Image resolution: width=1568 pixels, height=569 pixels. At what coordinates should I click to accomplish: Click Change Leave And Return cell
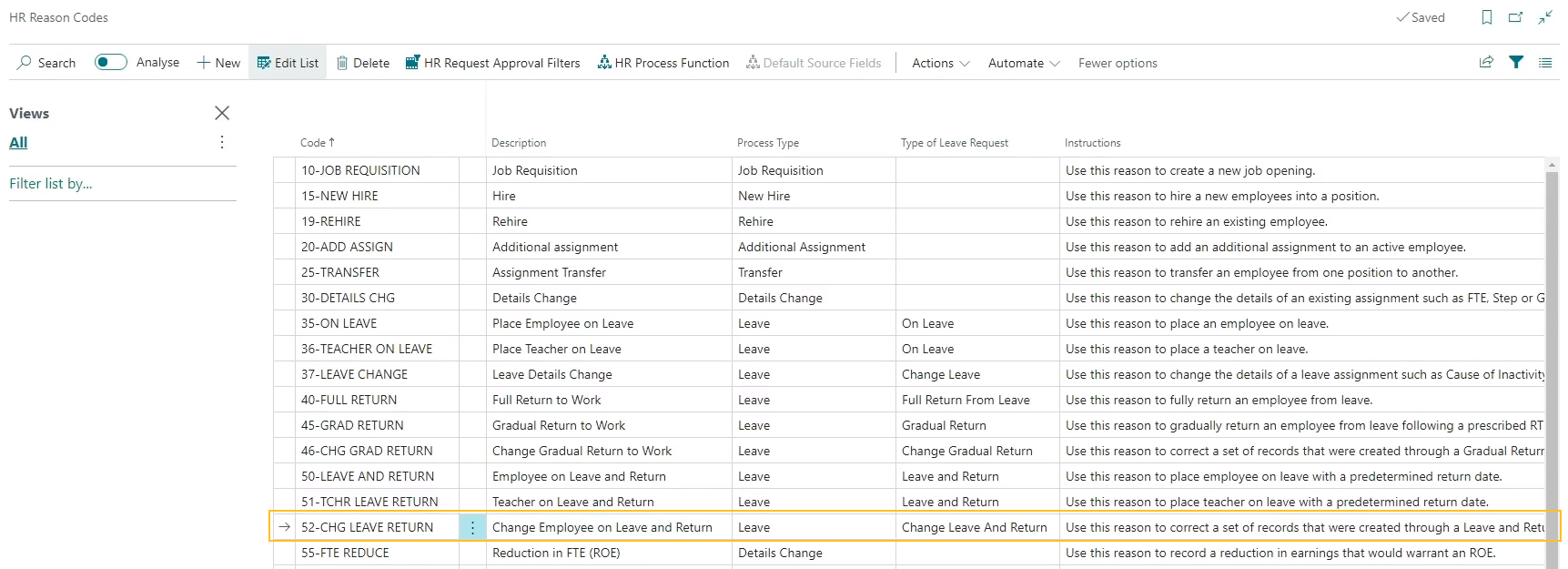pos(977,527)
